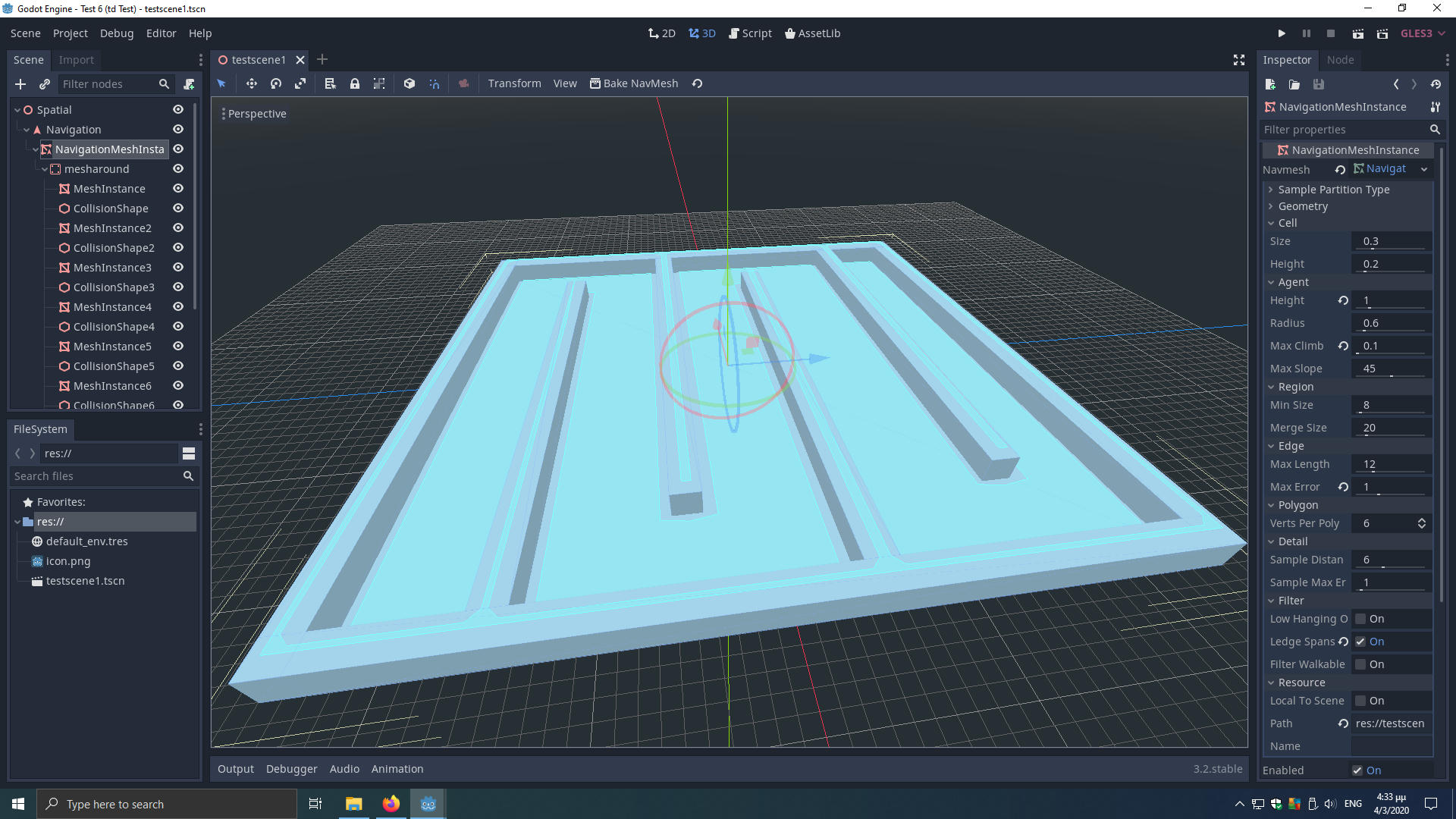Viewport: 1456px width, 819px height.
Task: Enable Low Hanging Obstacles filter
Action: coord(1360,619)
